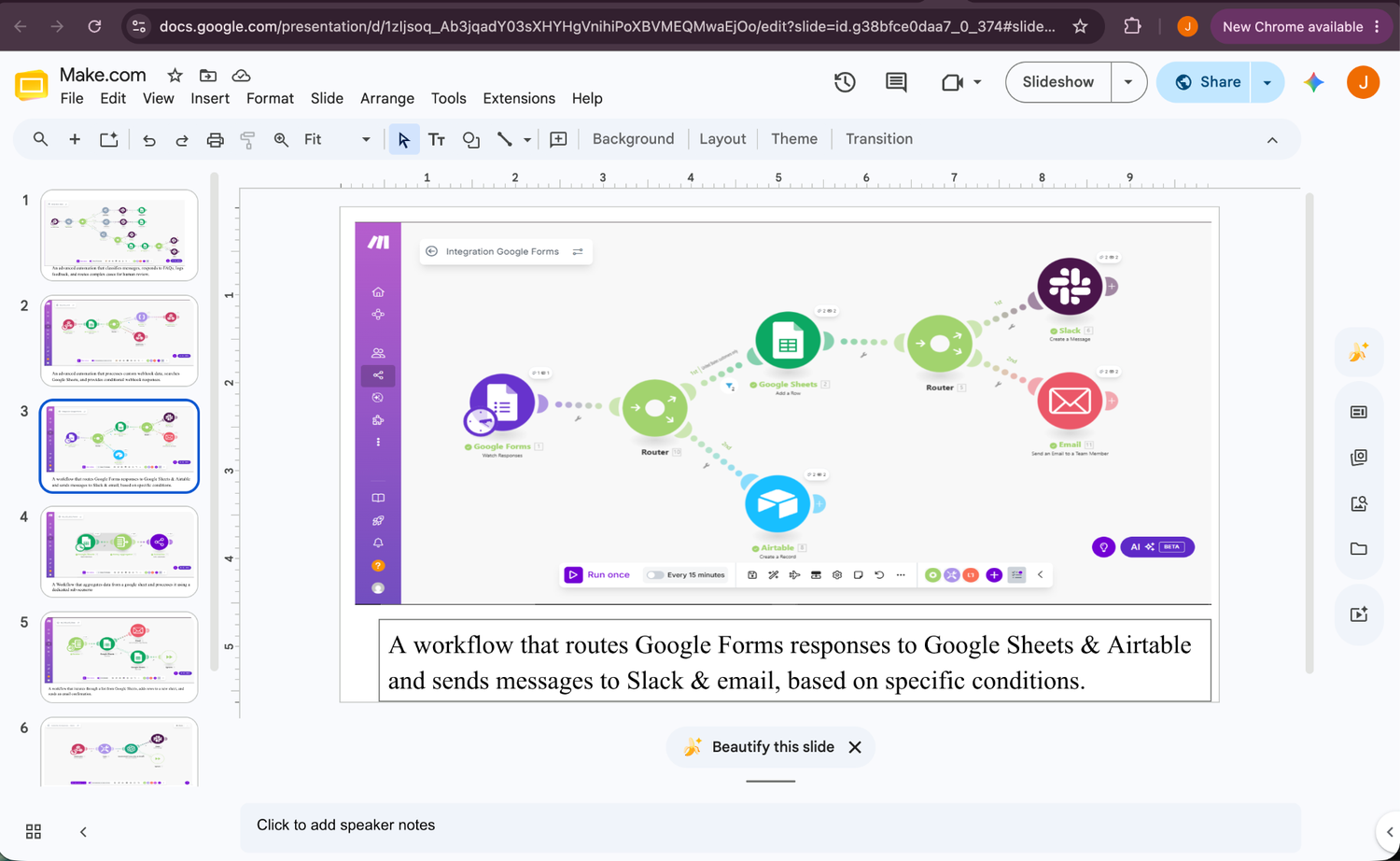1400x861 pixels.
Task: Open the Slideshow options dropdown arrow
Action: pos(1128,82)
